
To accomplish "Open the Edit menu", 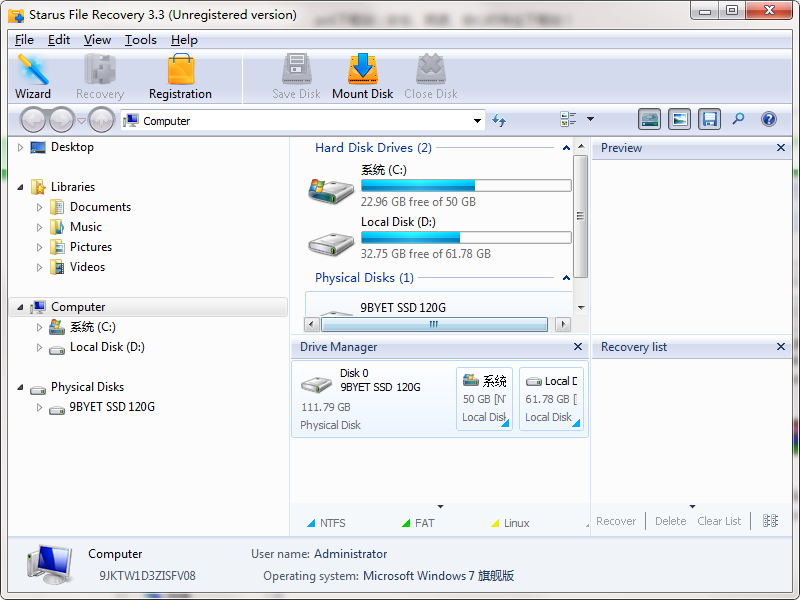I will point(59,40).
